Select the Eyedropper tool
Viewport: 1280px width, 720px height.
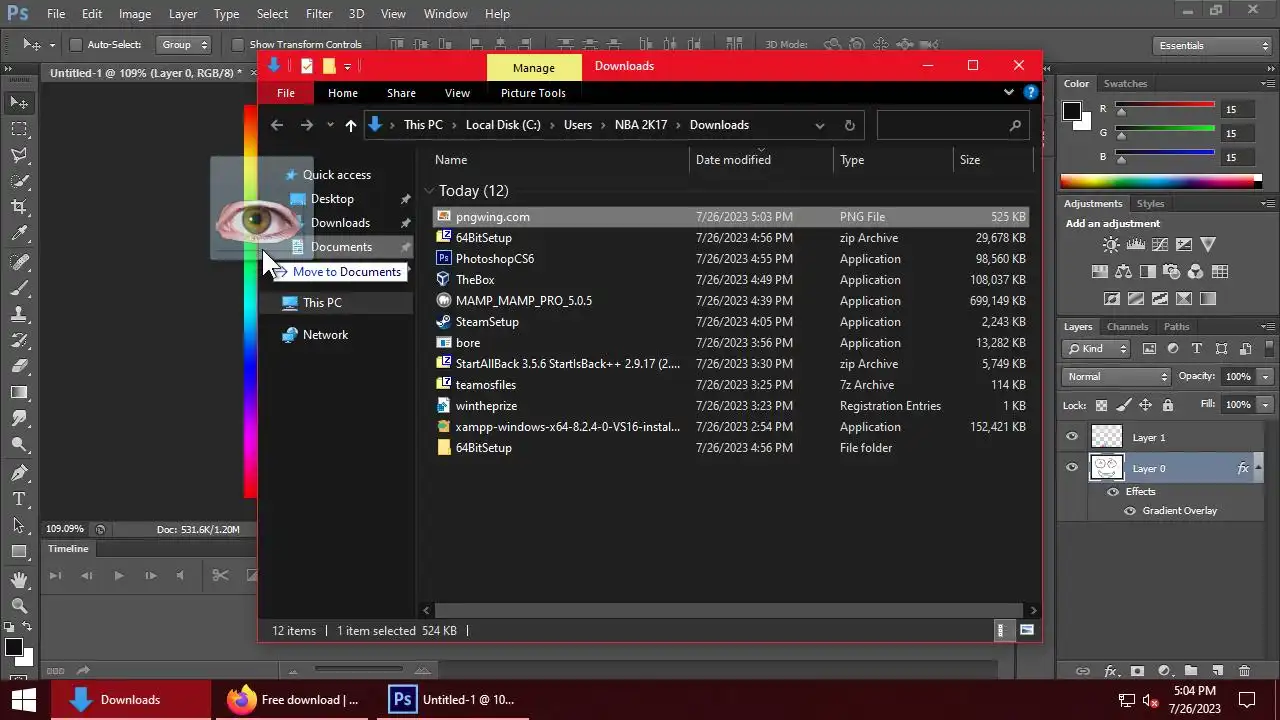click(x=19, y=234)
